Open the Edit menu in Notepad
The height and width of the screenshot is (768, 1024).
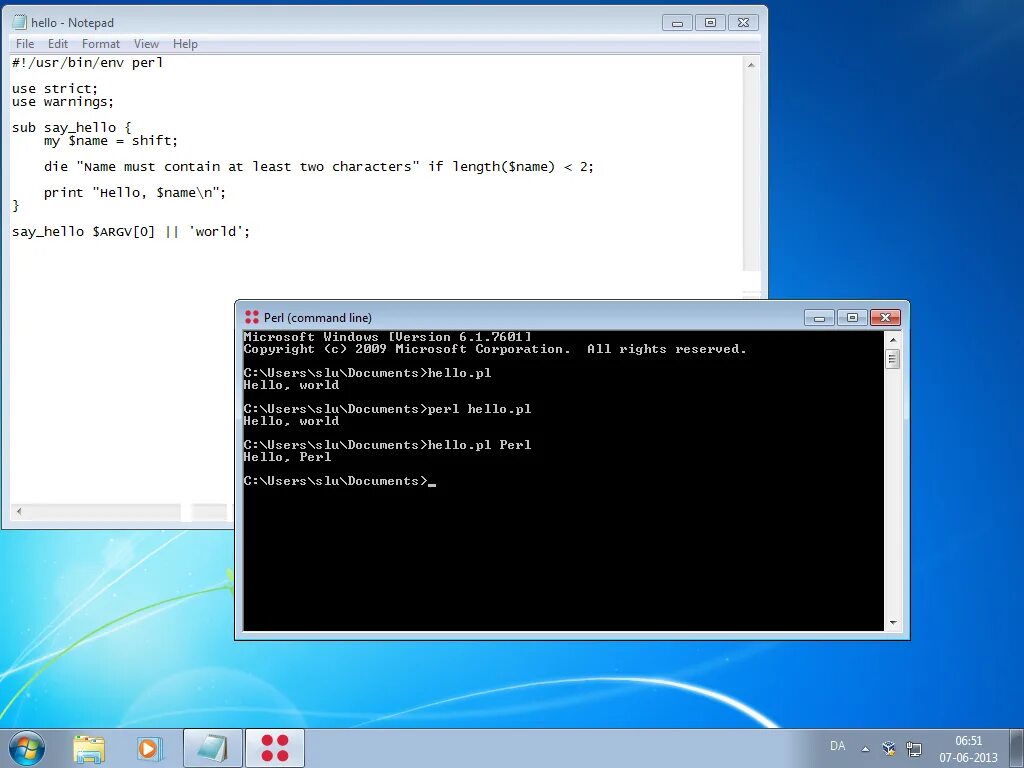pos(57,44)
